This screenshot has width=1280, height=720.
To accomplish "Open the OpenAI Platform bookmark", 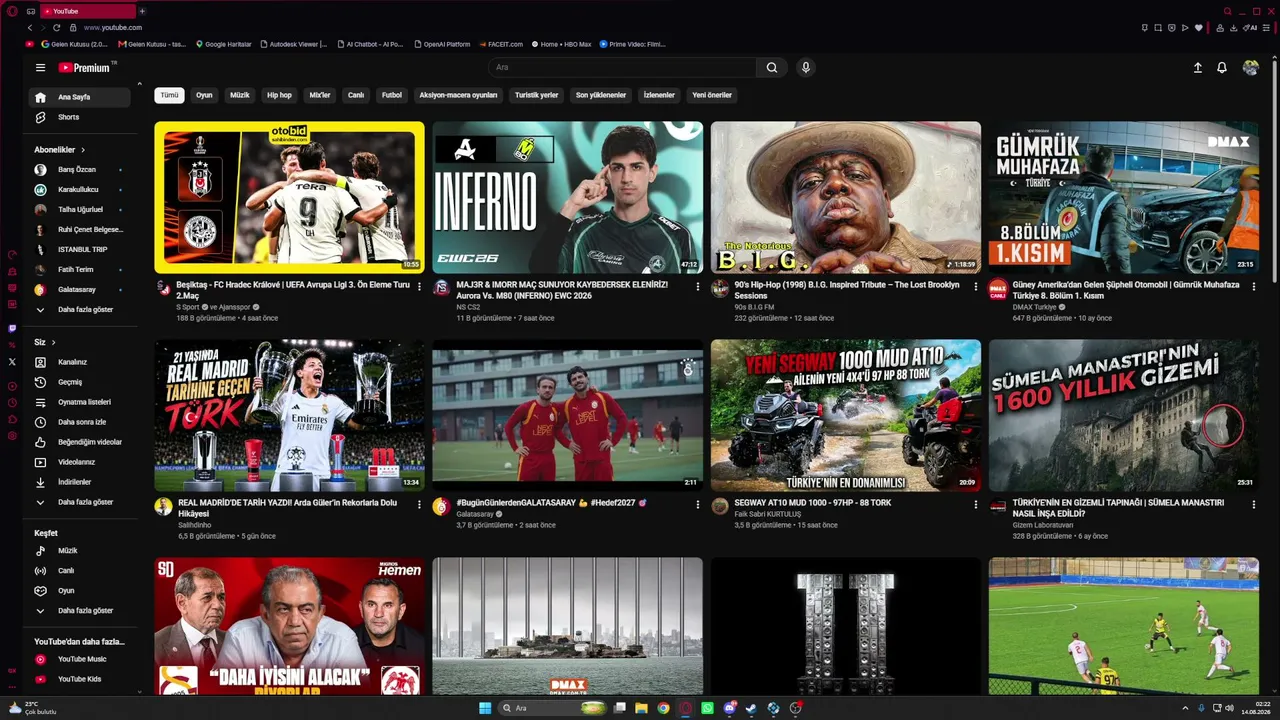I will click(441, 44).
